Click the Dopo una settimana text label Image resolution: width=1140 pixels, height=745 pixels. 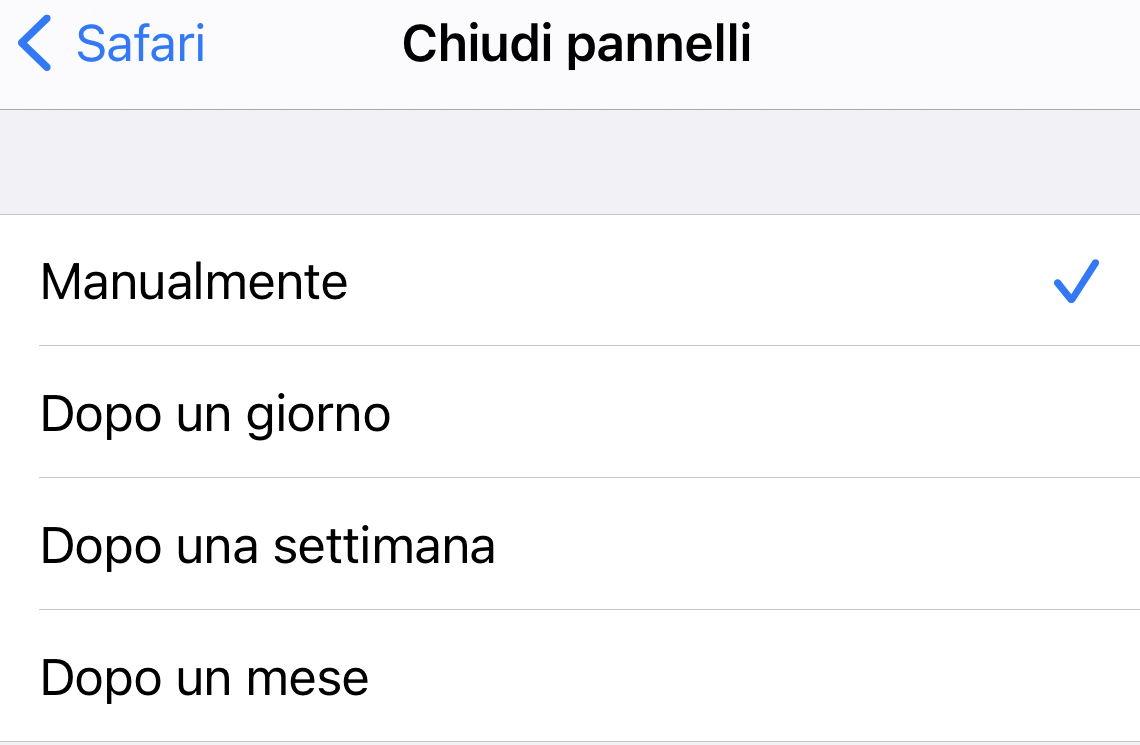pyautogui.click(x=267, y=546)
